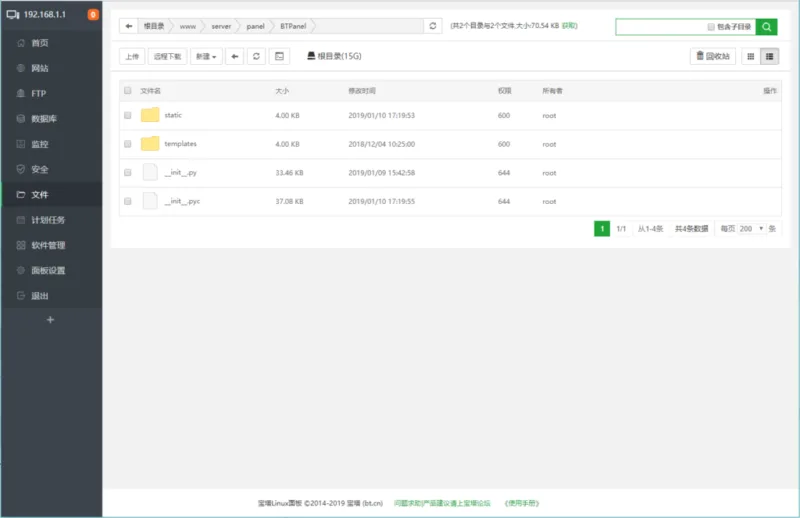Open the terminal icon in the toolbar
The image size is (800, 518).
click(x=279, y=57)
